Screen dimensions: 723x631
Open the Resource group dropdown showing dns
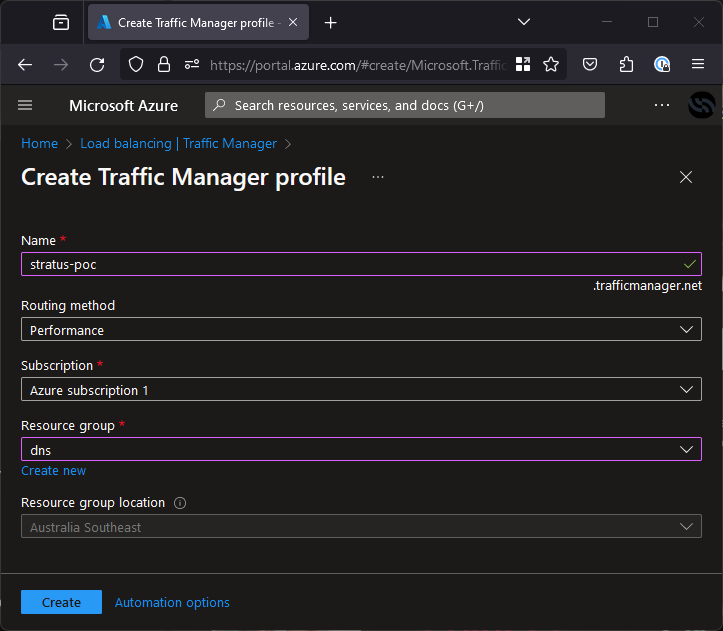(362, 449)
